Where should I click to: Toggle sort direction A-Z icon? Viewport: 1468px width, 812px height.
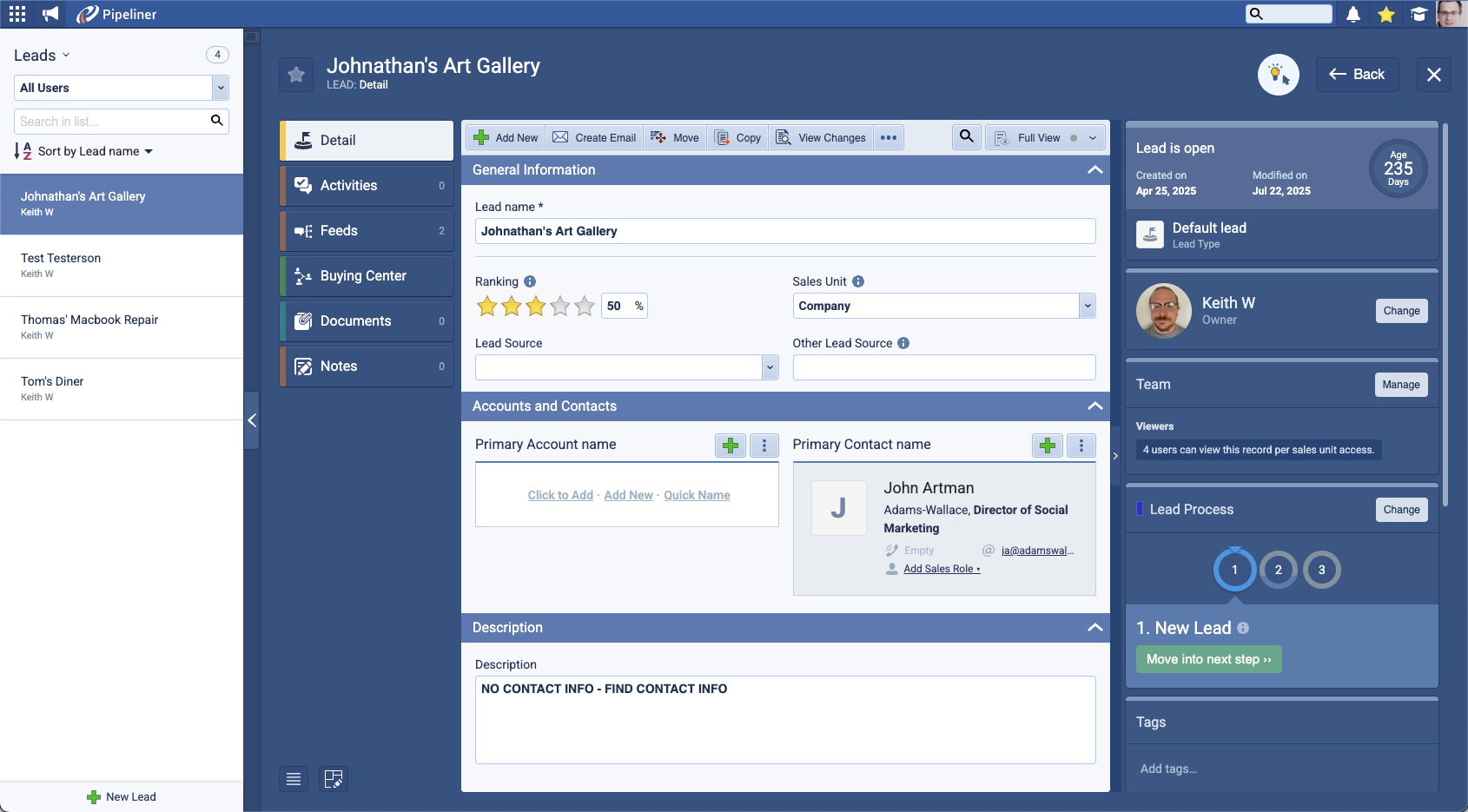click(x=23, y=151)
